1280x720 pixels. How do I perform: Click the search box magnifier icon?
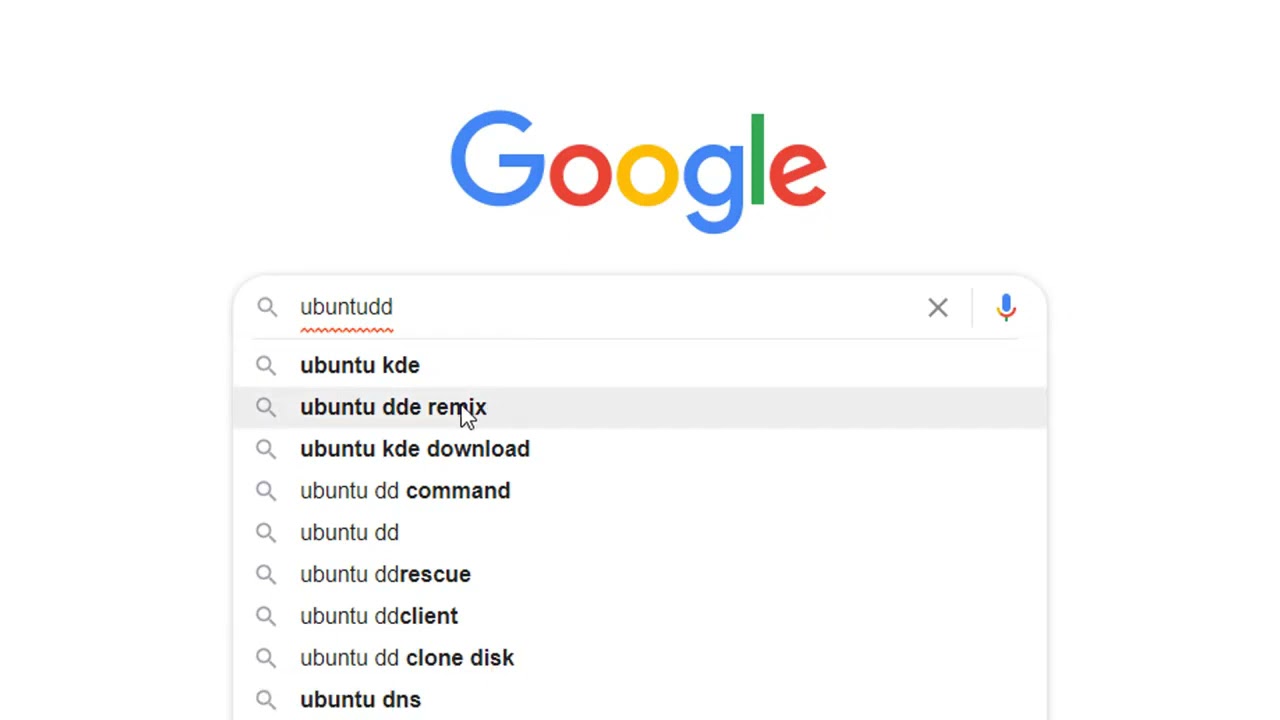(x=266, y=307)
